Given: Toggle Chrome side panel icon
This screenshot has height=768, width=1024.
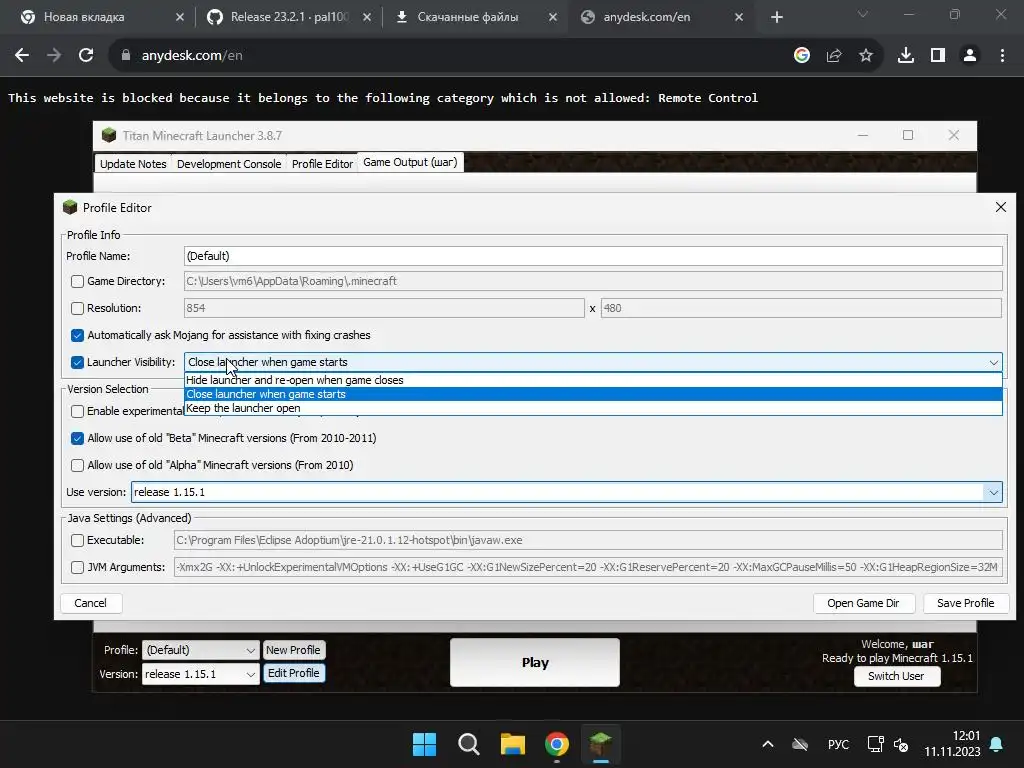Looking at the screenshot, I should pyautogui.click(x=938, y=56).
